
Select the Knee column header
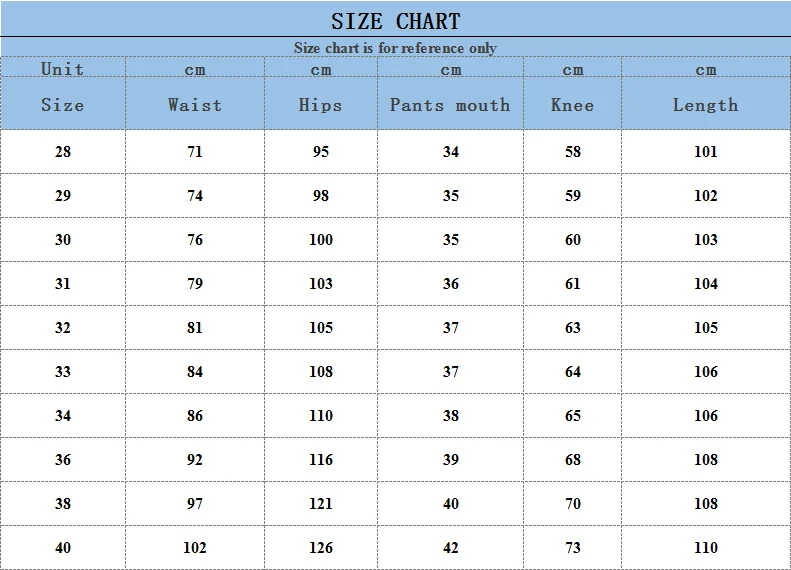(573, 105)
